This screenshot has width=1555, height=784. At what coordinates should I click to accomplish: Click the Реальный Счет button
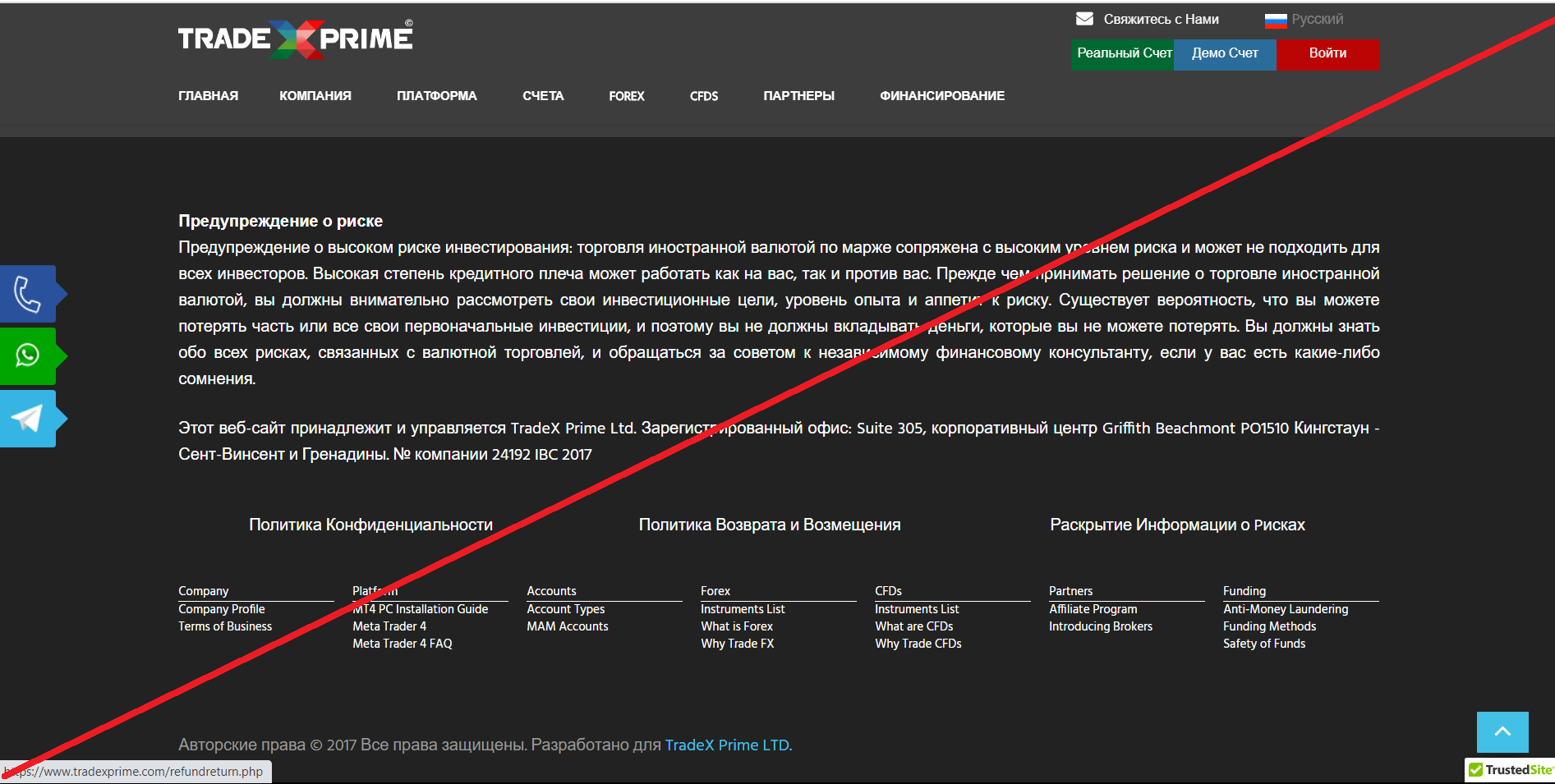tap(1122, 53)
